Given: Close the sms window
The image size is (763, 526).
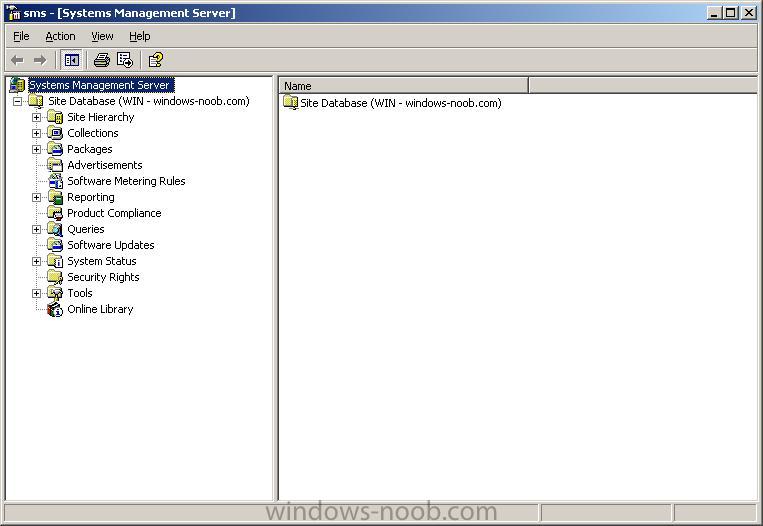Looking at the screenshot, I should (748, 13).
